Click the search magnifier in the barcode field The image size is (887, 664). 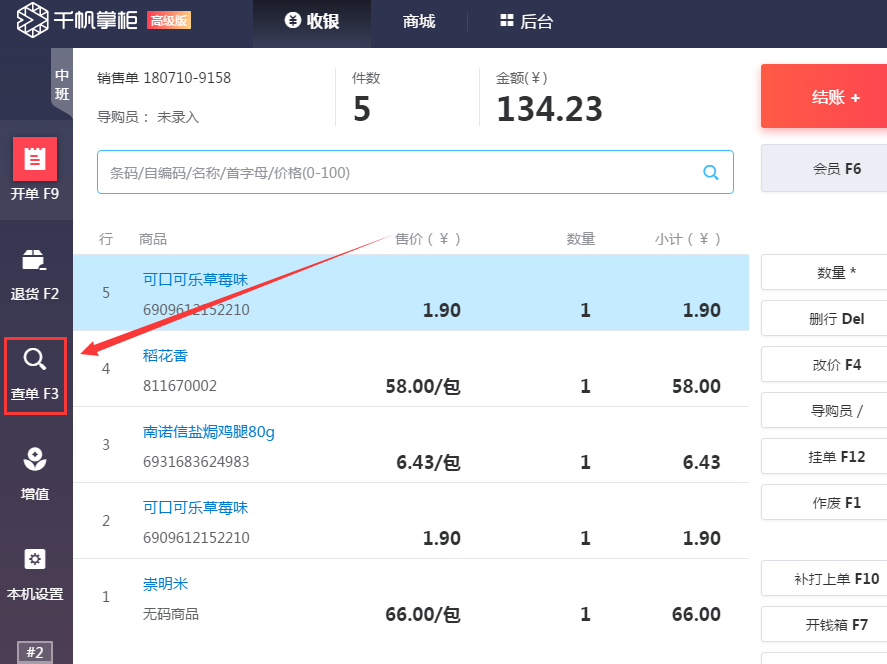(711, 172)
